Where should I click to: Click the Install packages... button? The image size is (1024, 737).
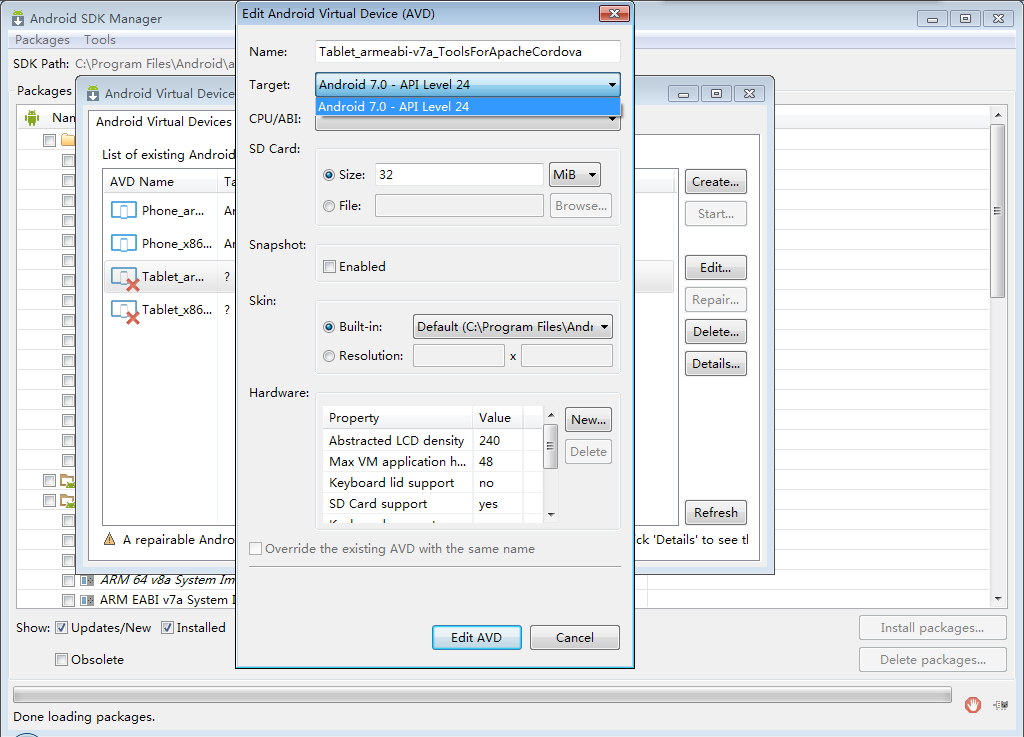tap(933, 628)
